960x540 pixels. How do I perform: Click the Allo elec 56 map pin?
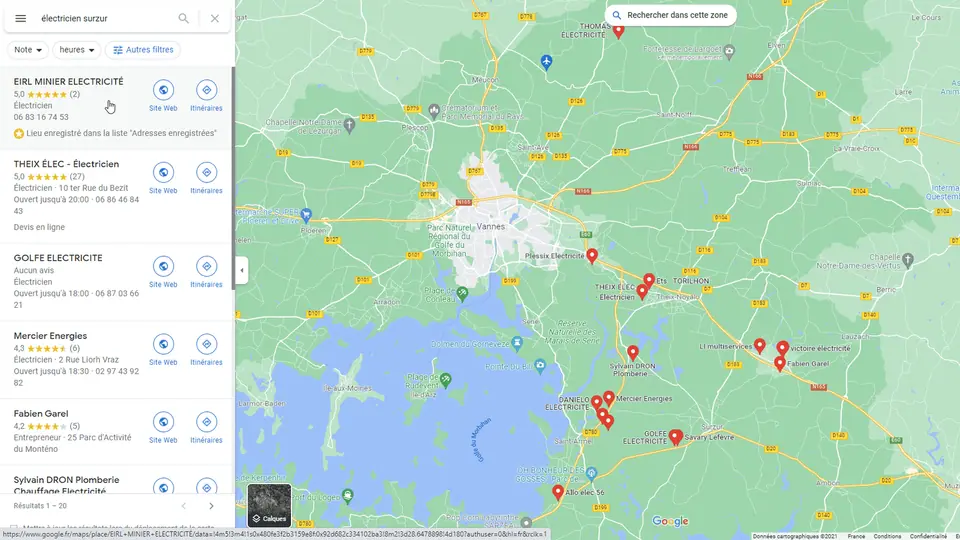click(558, 493)
